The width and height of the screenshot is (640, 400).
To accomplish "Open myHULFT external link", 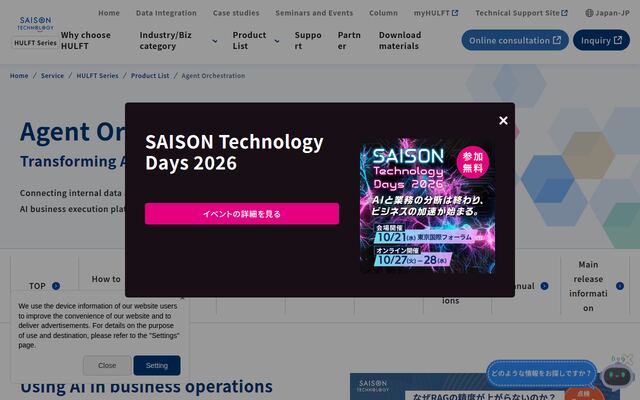I will (x=436, y=13).
